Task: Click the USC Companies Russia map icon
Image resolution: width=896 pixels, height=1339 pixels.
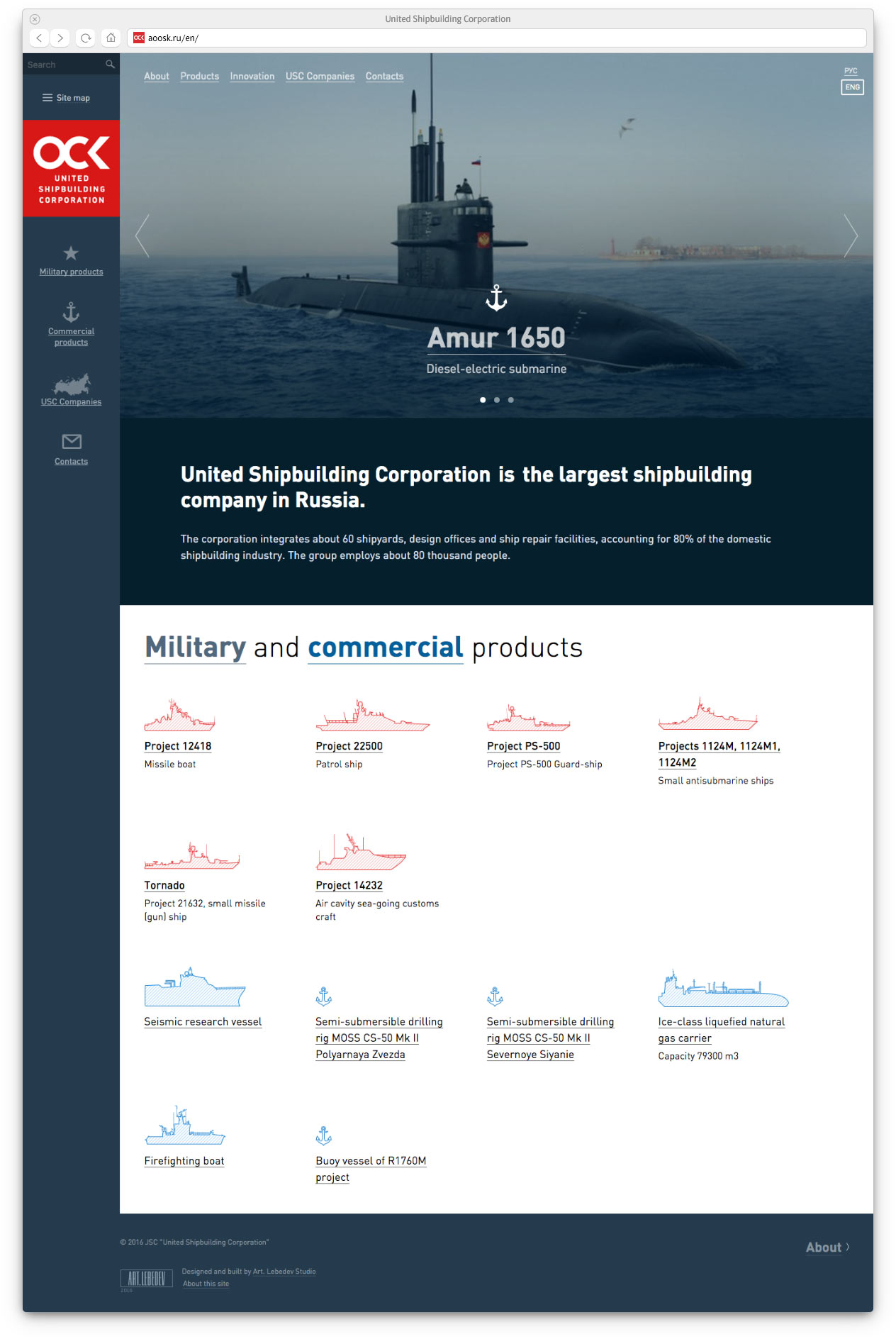Action: (71, 384)
